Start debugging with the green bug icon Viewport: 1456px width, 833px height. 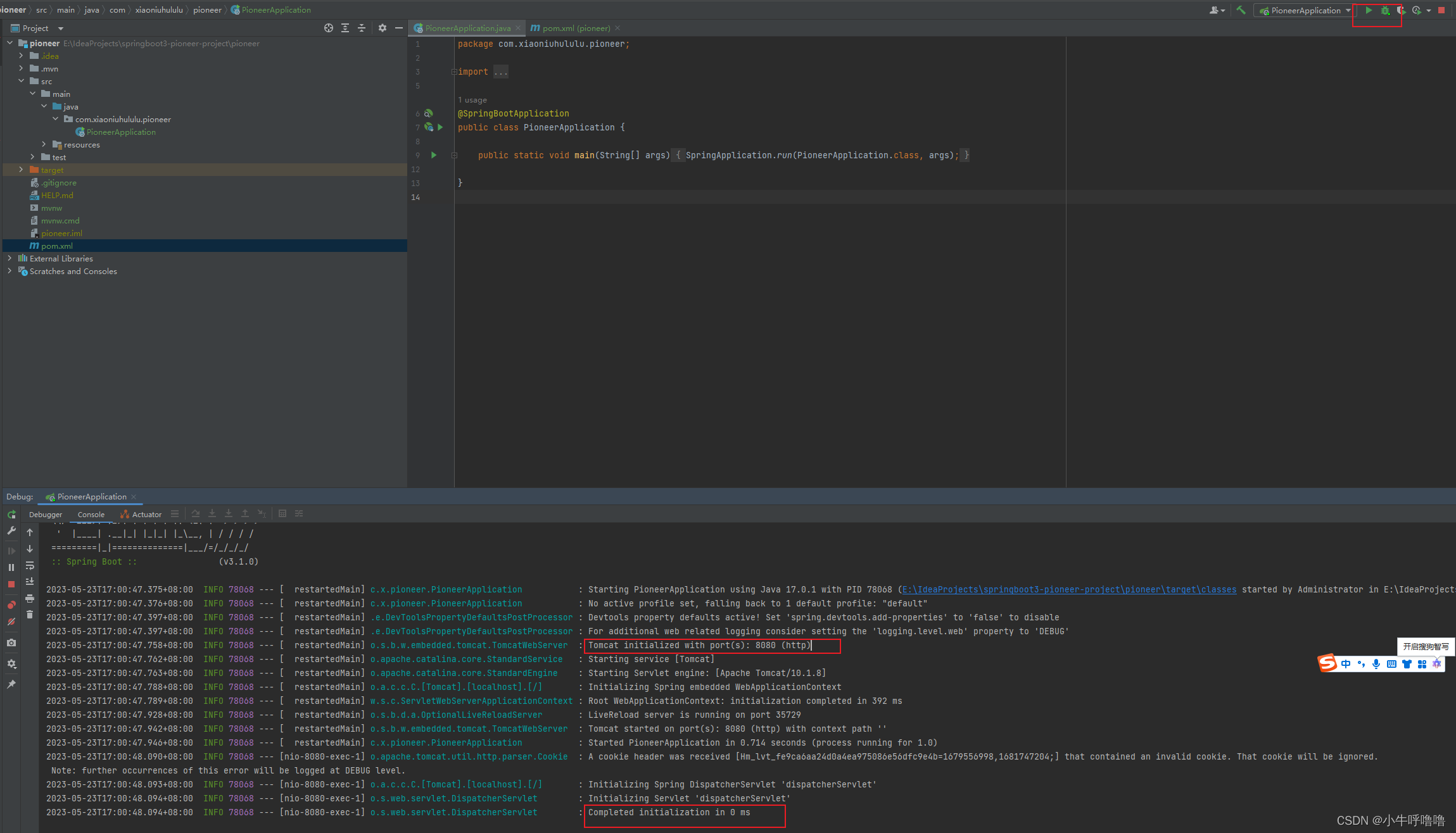pyautogui.click(x=1385, y=10)
